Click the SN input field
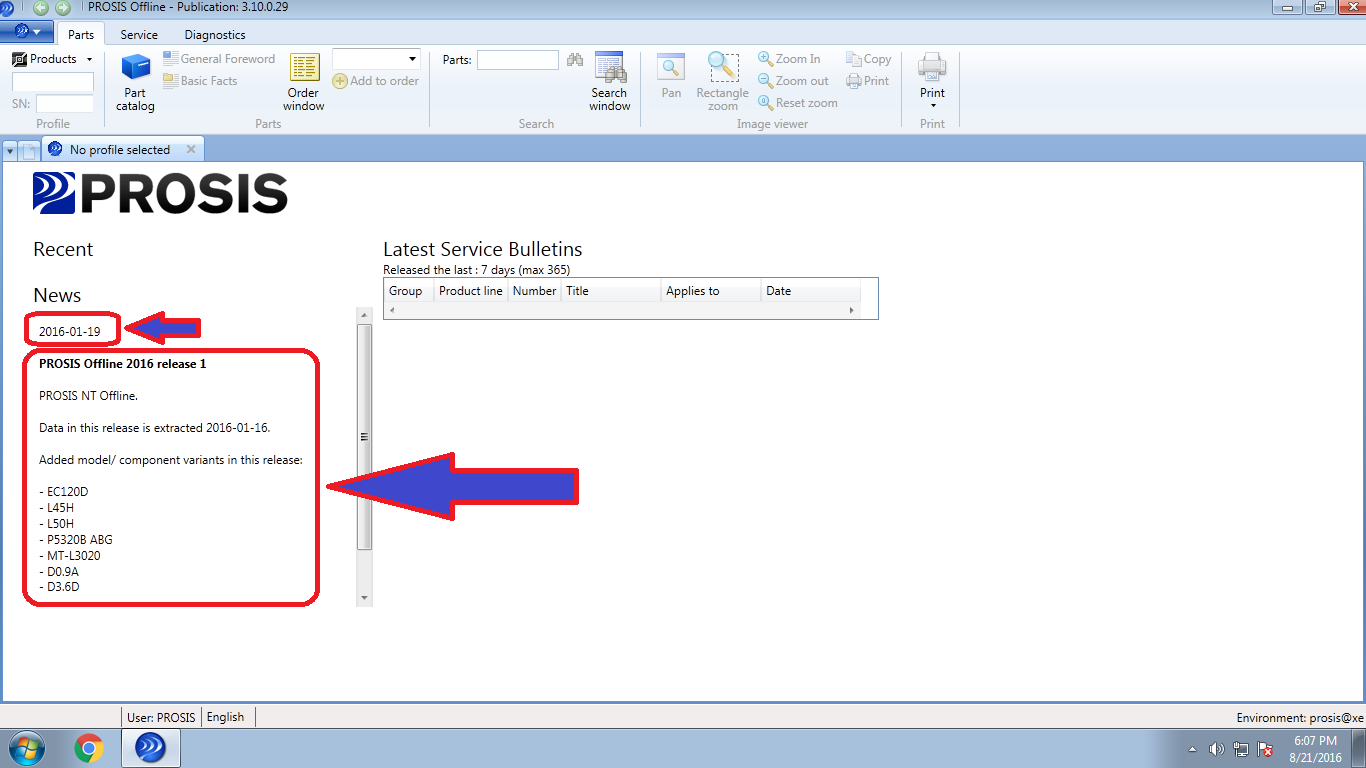This screenshot has width=1366, height=768. [x=64, y=104]
